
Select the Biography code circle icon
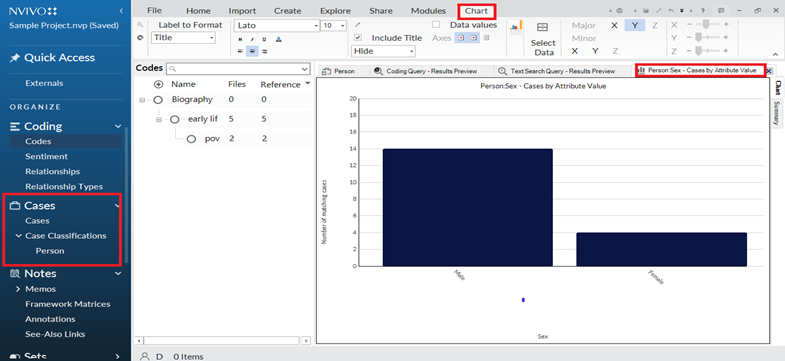[x=158, y=100]
